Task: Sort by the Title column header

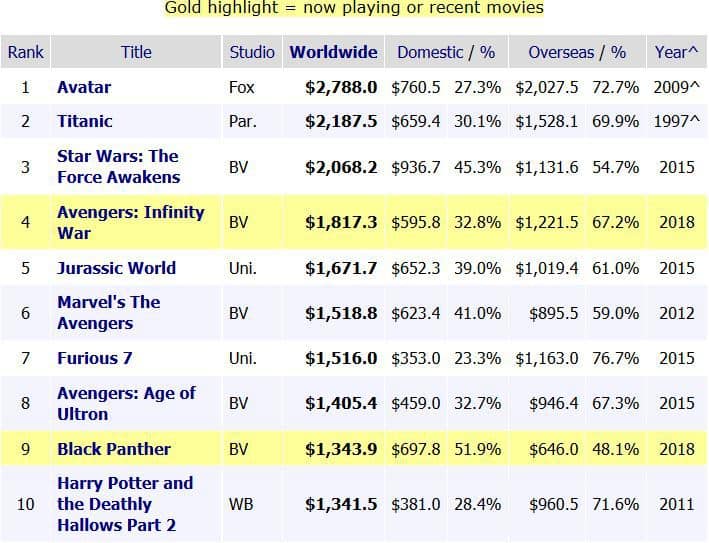Action: 136,52
